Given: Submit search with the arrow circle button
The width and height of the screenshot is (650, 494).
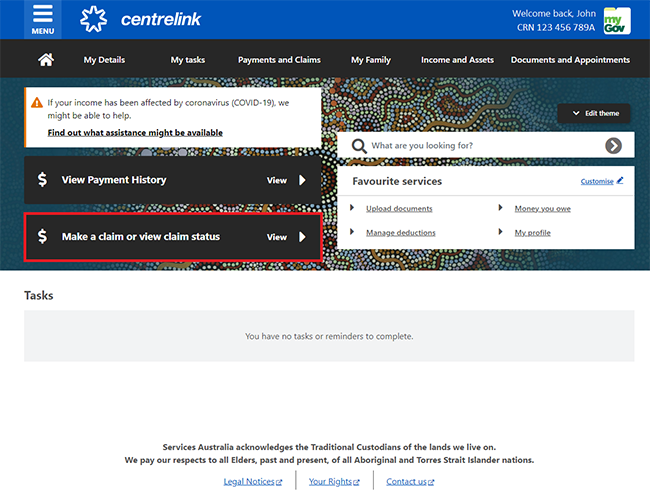Looking at the screenshot, I should (613, 145).
